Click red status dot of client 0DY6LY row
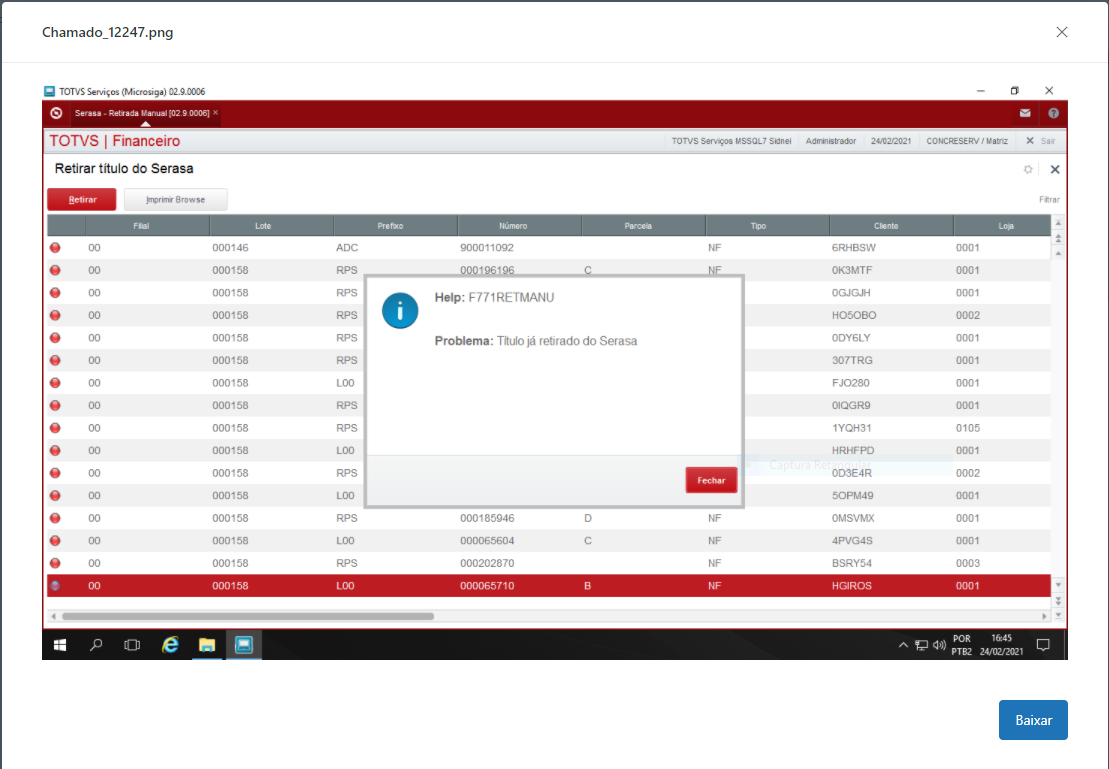The height and width of the screenshot is (769, 1109). pyautogui.click(x=55, y=338)
